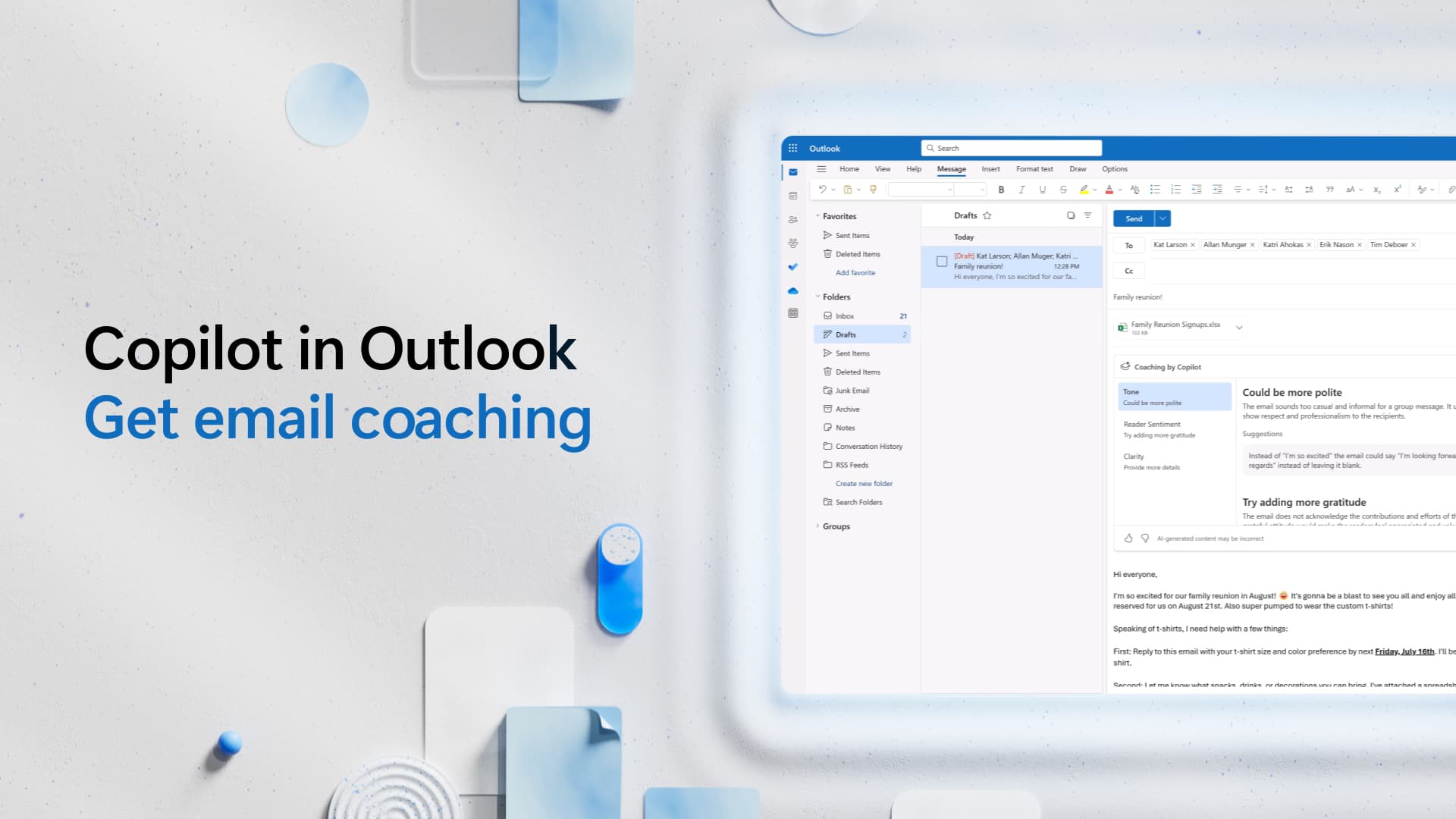This screenshot has width=1456, height=819.
Task: Click the Strikethrough formatting icon
Action: (1062, 190)
